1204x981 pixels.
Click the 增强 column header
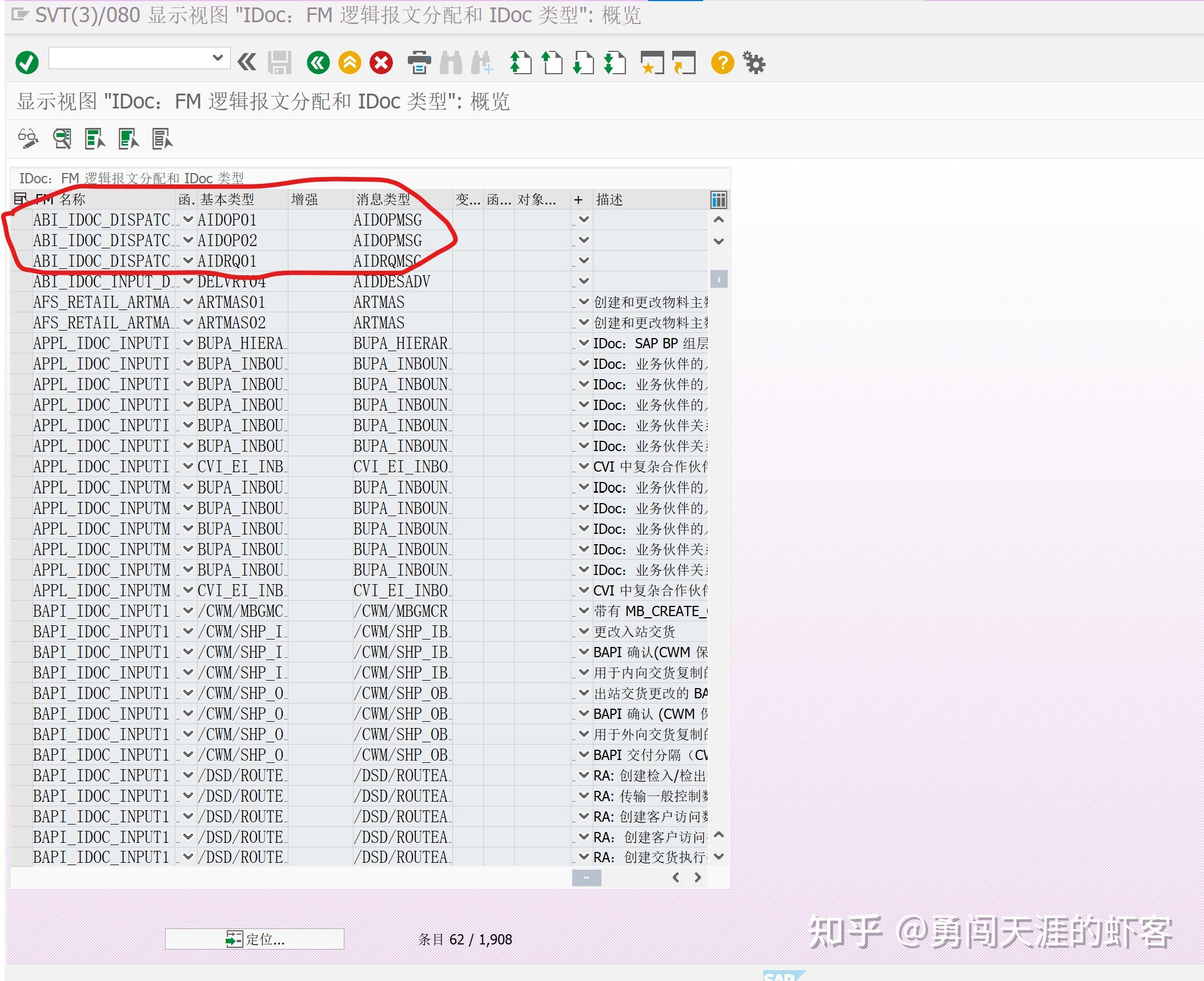pyautogui.click(x=320, y=199)
